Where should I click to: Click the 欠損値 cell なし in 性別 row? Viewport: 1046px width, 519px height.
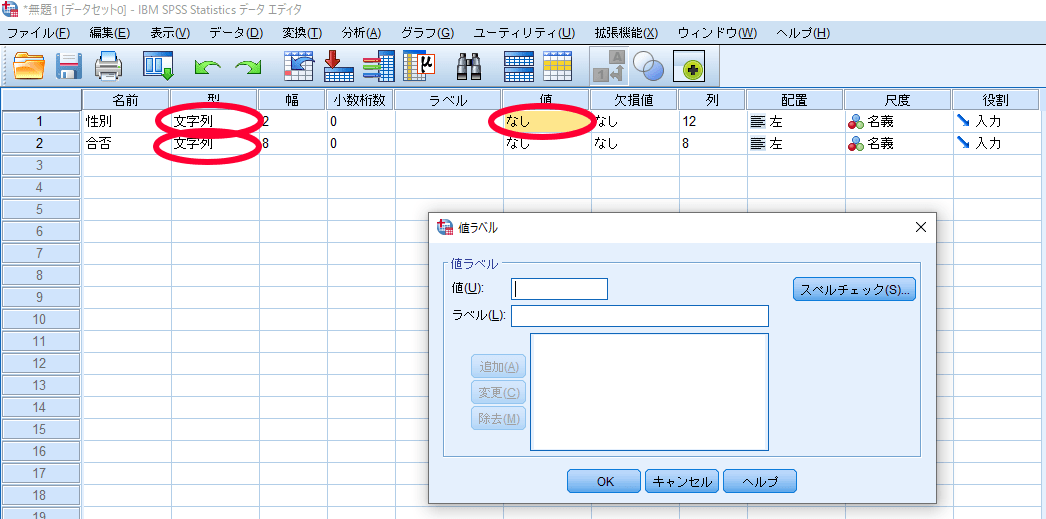click(x=634, y=121)
